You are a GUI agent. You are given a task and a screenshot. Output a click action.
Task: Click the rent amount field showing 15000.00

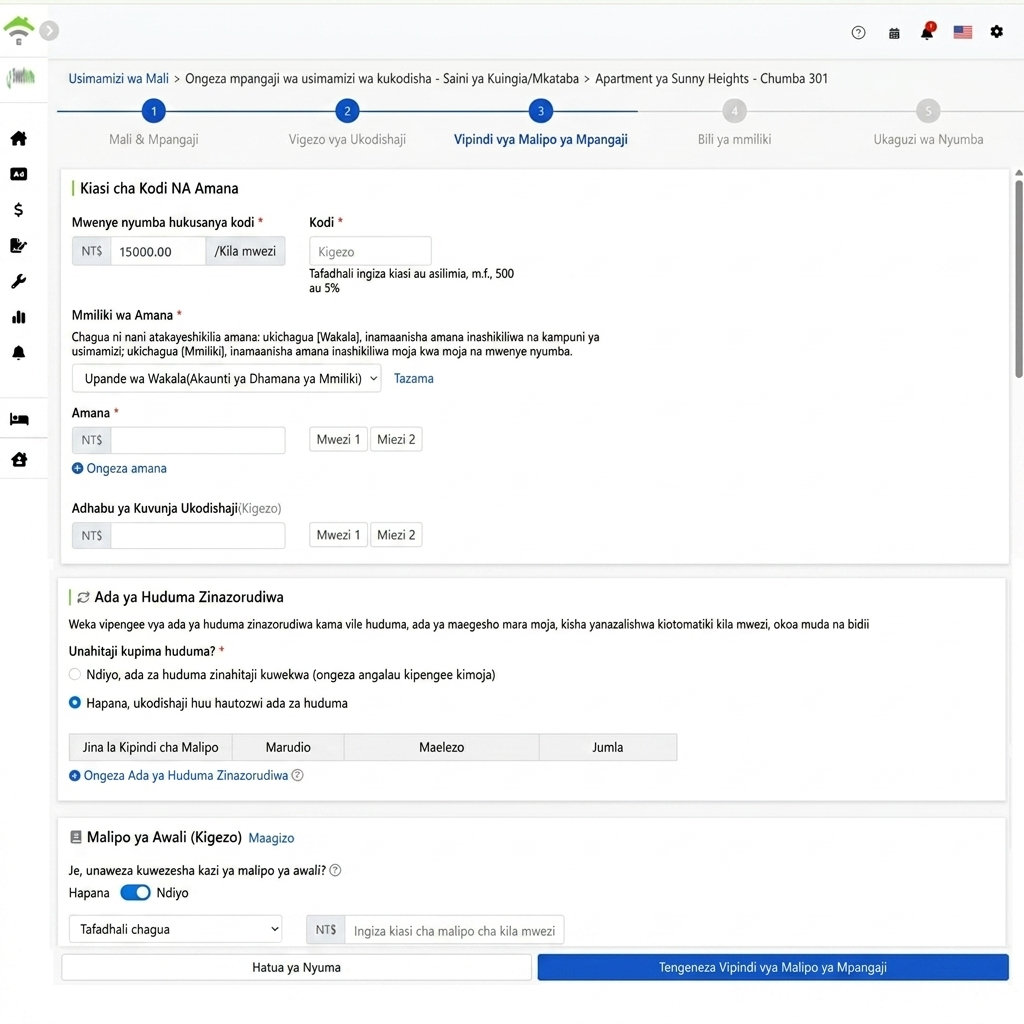click(158, 251)
